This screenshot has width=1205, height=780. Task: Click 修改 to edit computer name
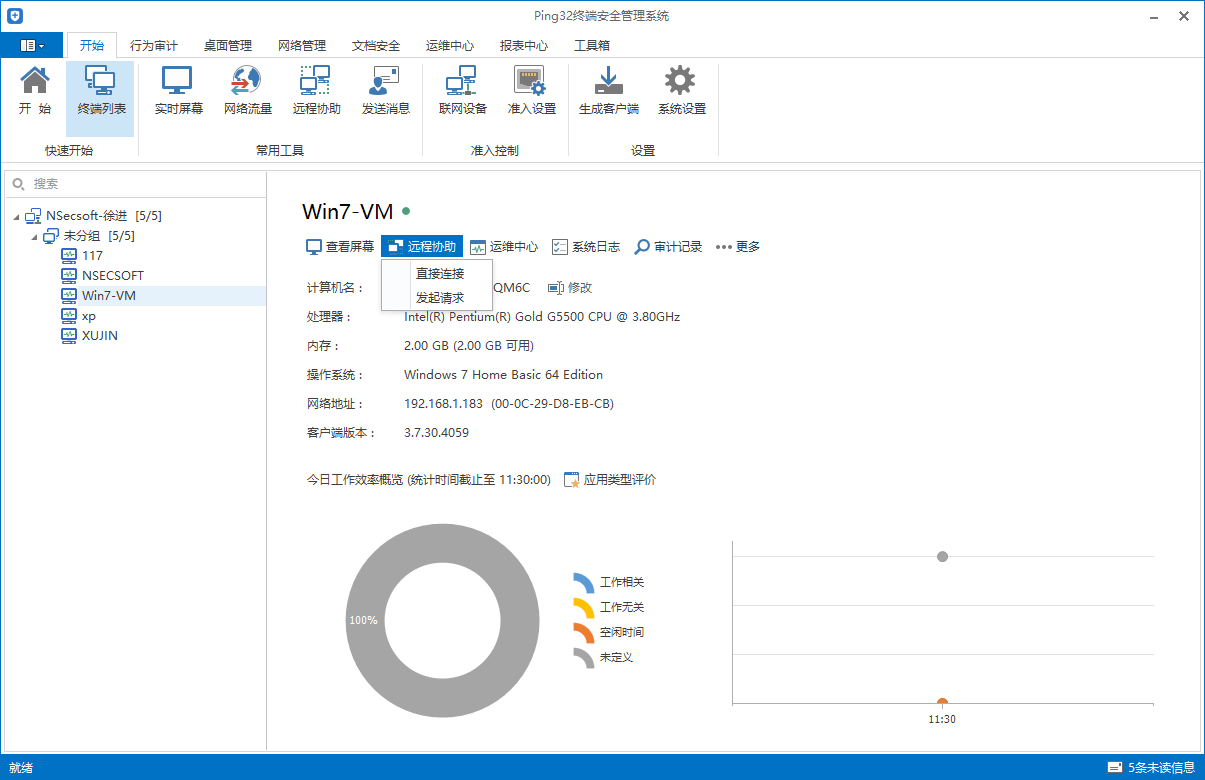[570, 287]
